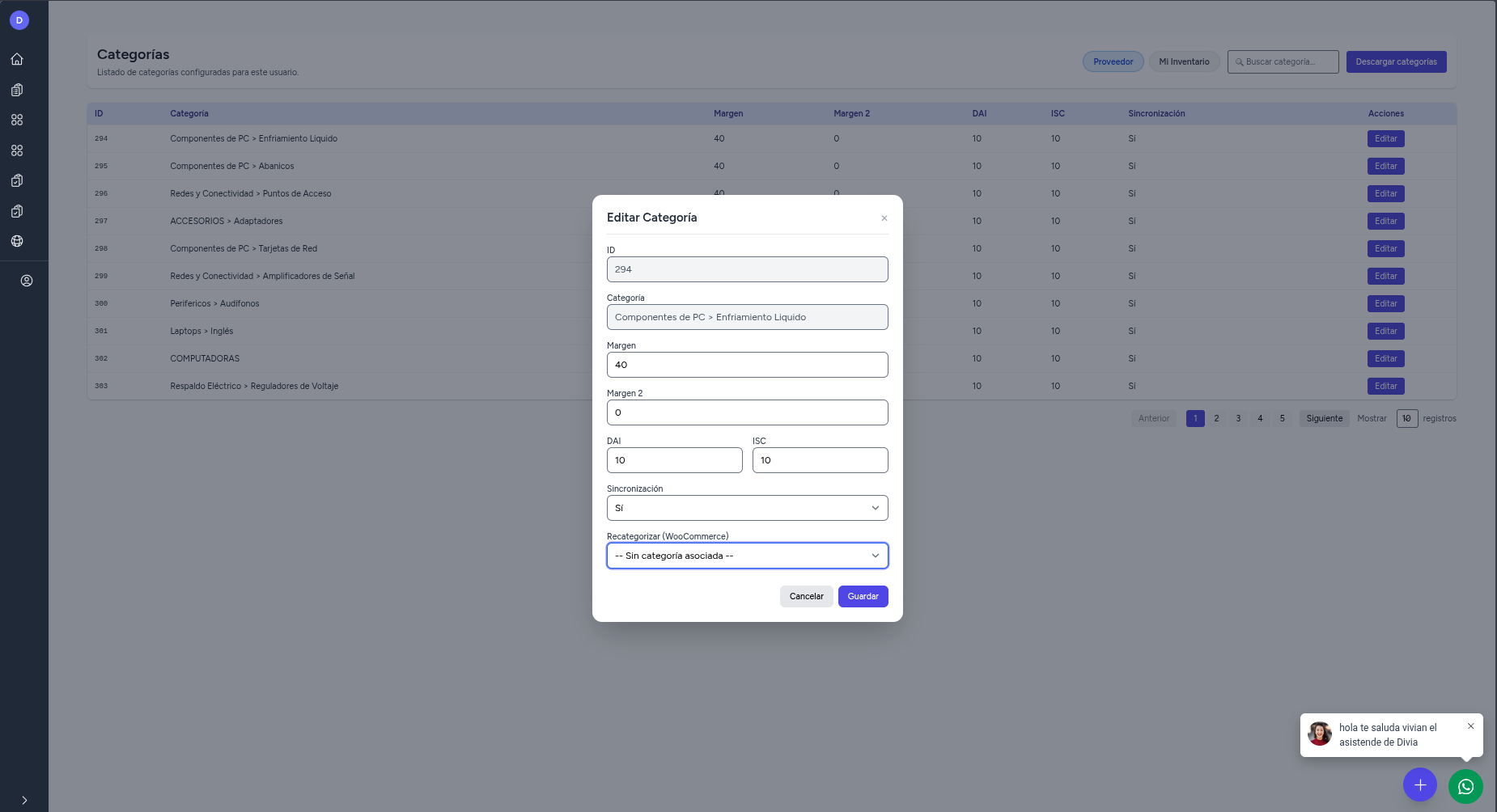Go to the Siguiente page of results
1497x812 pixels.
(x=1324, y=418)
